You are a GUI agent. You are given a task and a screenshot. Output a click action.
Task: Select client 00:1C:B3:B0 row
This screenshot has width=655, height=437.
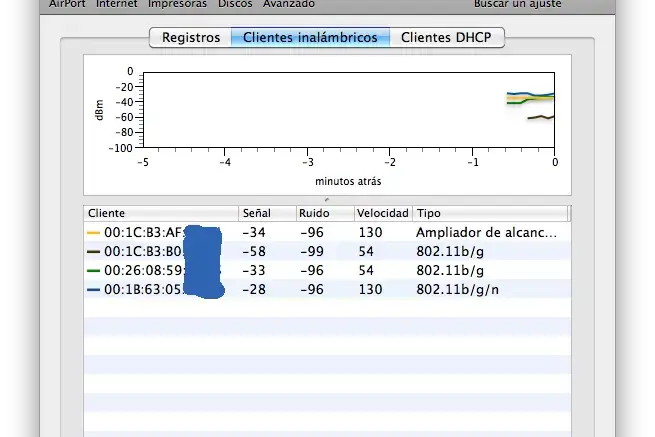coord(327,252)
